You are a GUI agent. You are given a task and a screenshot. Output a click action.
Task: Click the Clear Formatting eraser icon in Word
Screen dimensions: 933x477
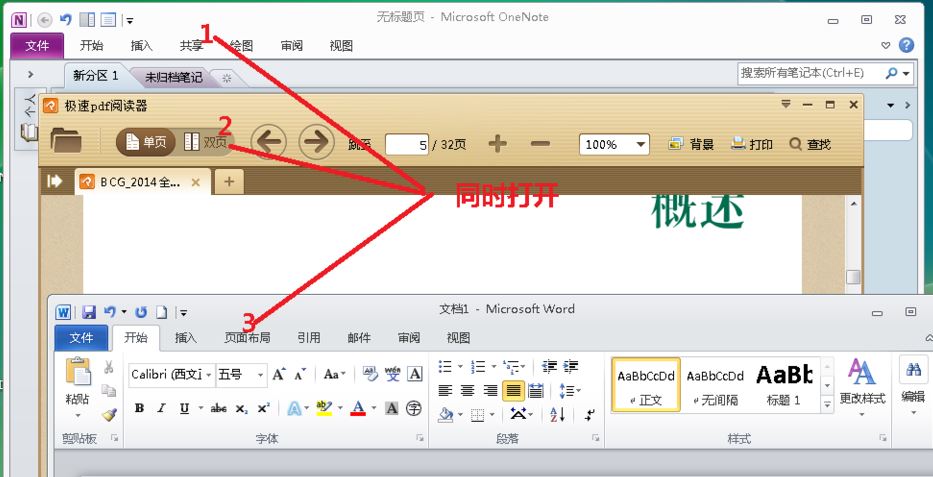(370, 374)
